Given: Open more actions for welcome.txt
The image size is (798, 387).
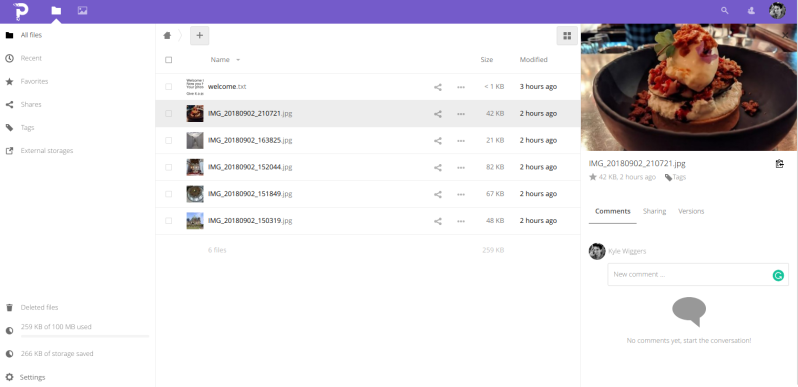Looking at the screenshot, I should 461,87.
